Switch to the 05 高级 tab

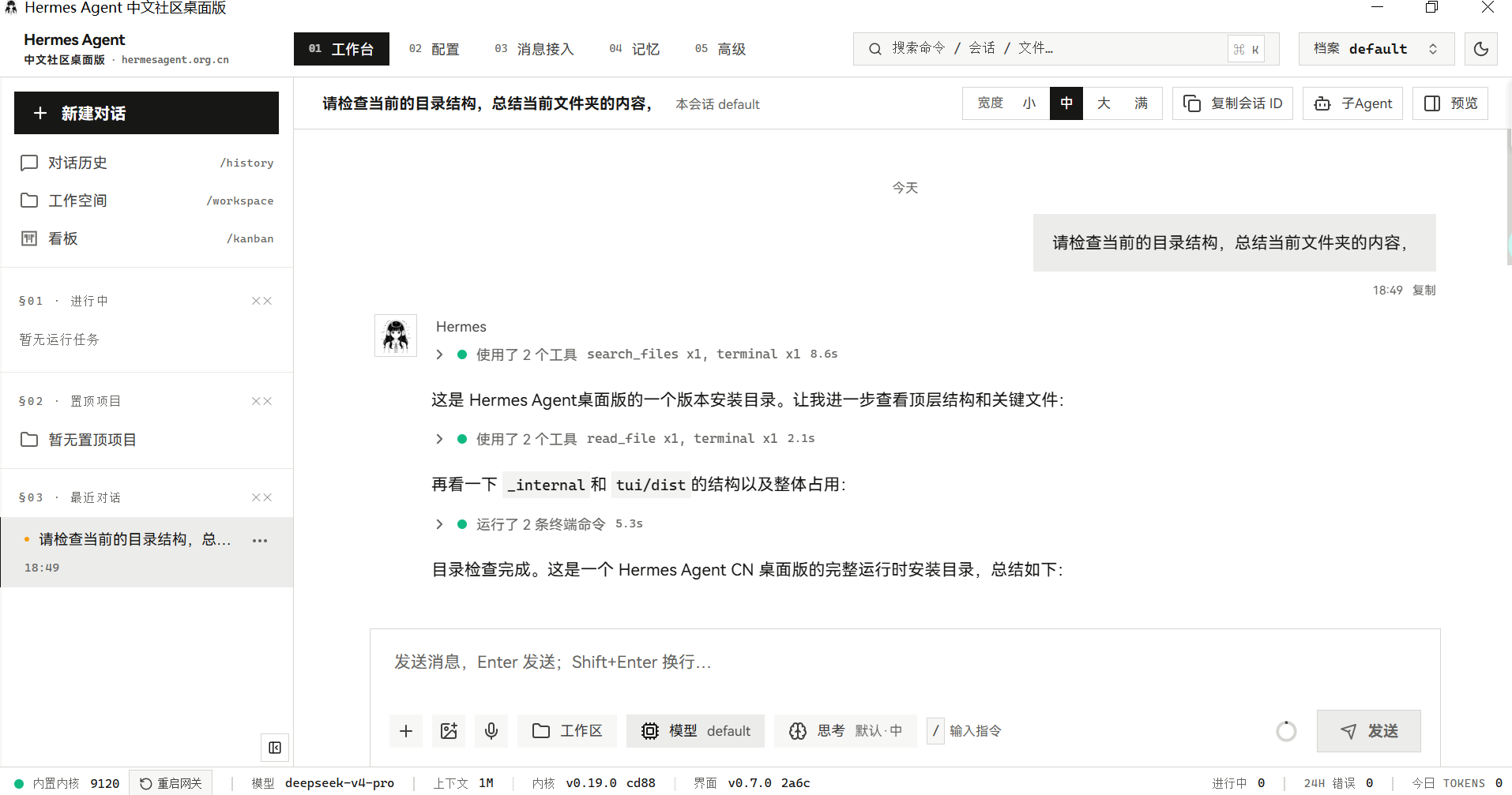coord(720,49)
